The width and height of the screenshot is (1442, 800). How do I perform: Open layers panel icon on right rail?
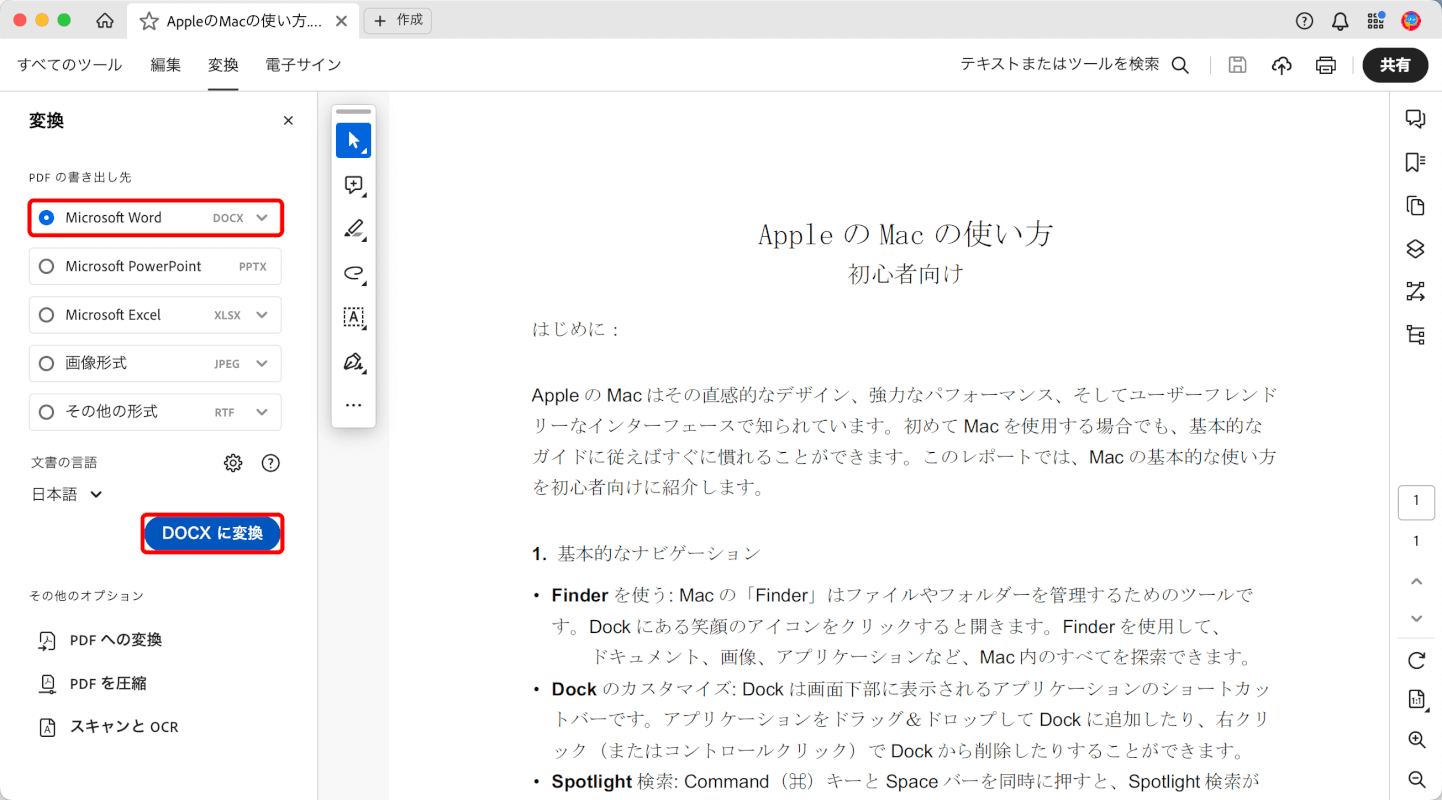click(x=1415, y=249)
